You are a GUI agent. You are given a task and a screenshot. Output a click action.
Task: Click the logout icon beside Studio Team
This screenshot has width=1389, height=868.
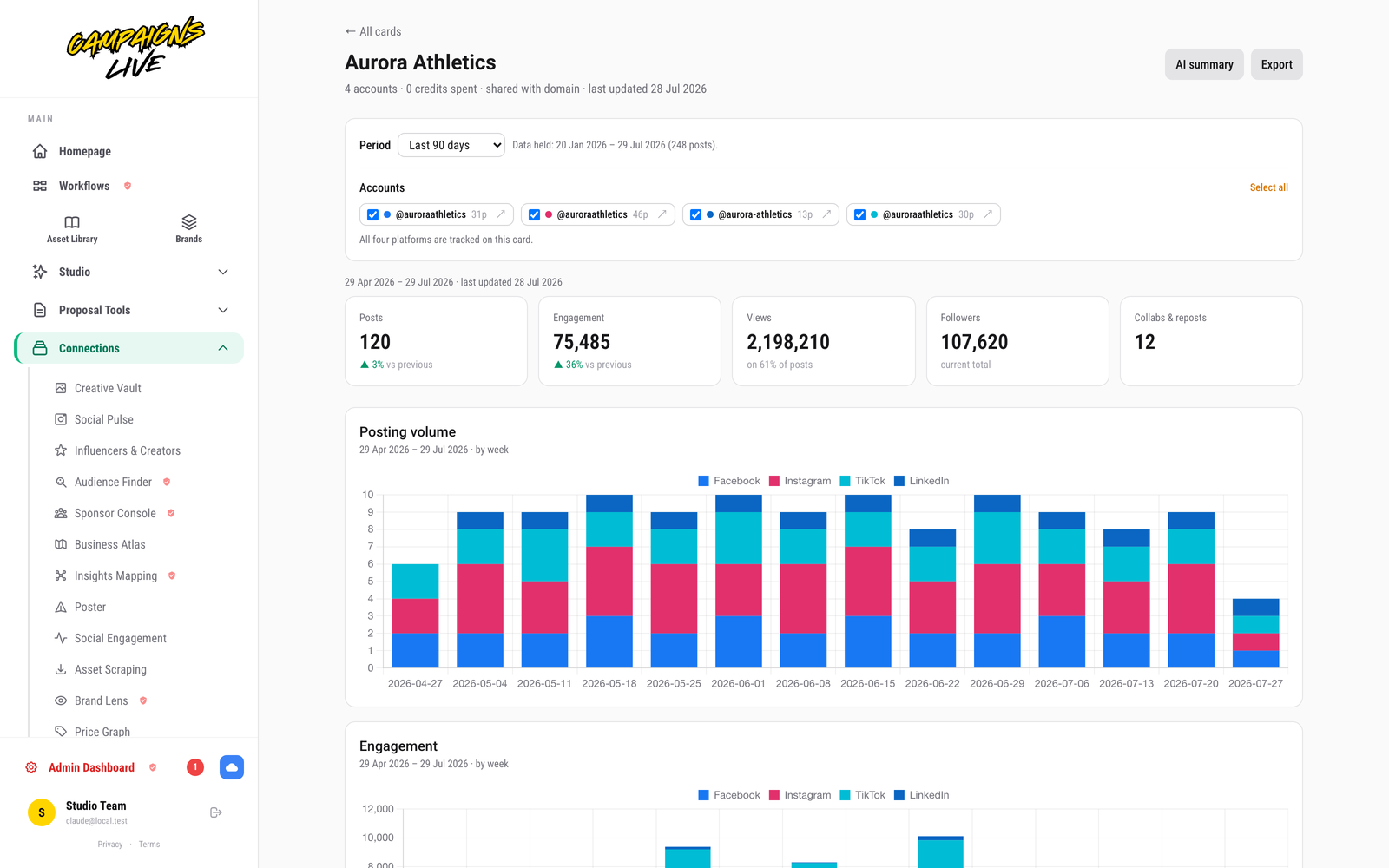coord(216,812)
